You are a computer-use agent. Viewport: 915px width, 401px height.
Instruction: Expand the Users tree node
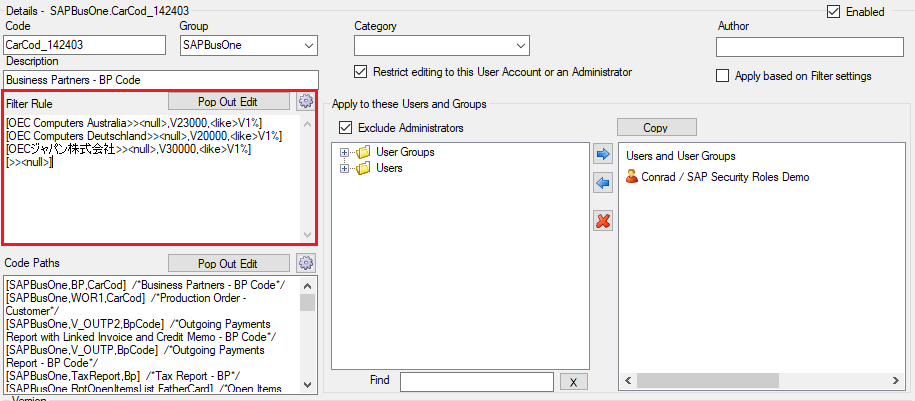[x=344, y=168]
